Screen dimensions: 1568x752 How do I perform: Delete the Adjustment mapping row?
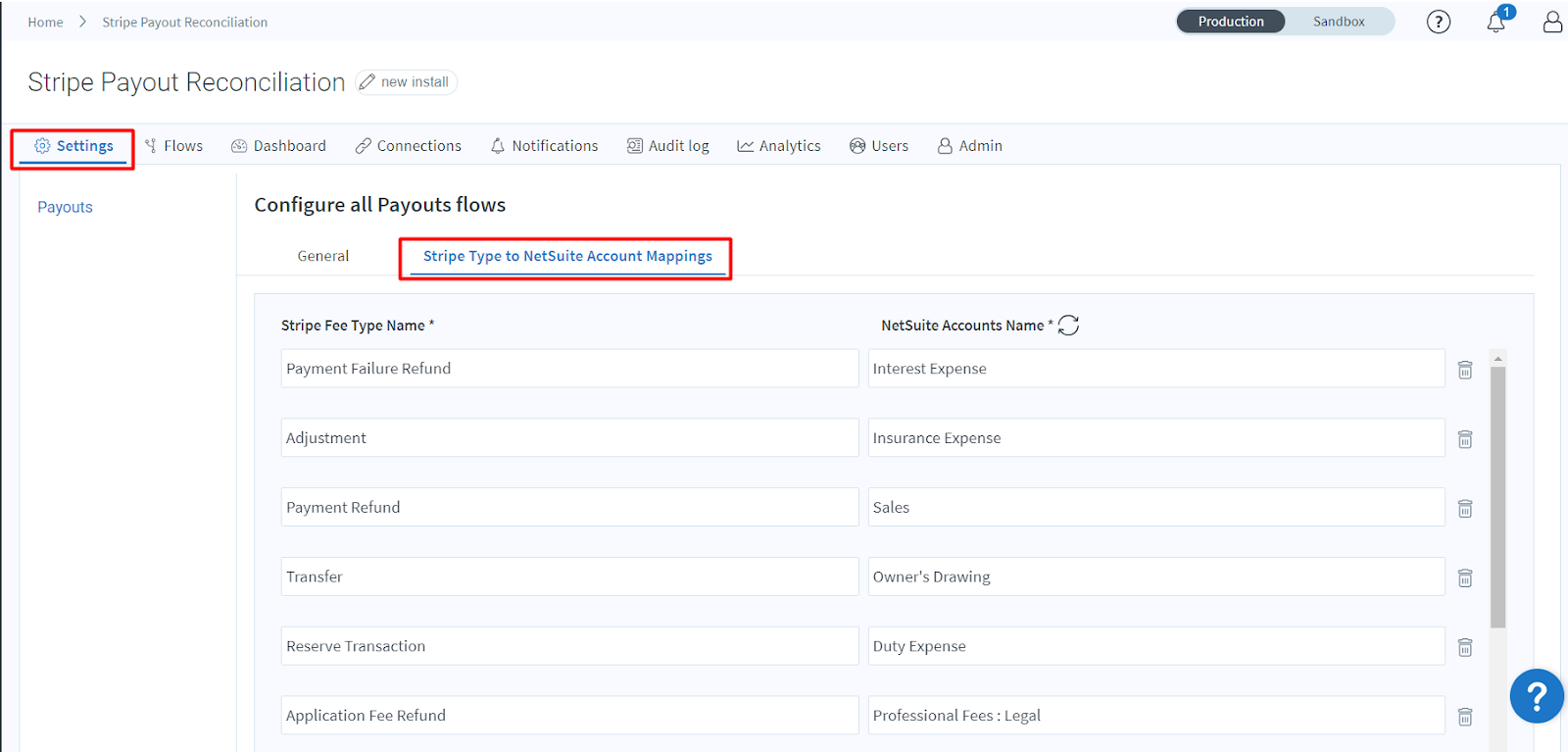pos(1465,439)
